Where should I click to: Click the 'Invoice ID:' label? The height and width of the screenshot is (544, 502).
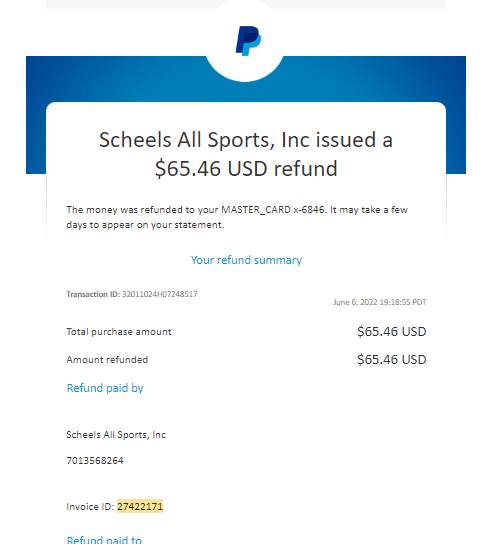point(90,507)
